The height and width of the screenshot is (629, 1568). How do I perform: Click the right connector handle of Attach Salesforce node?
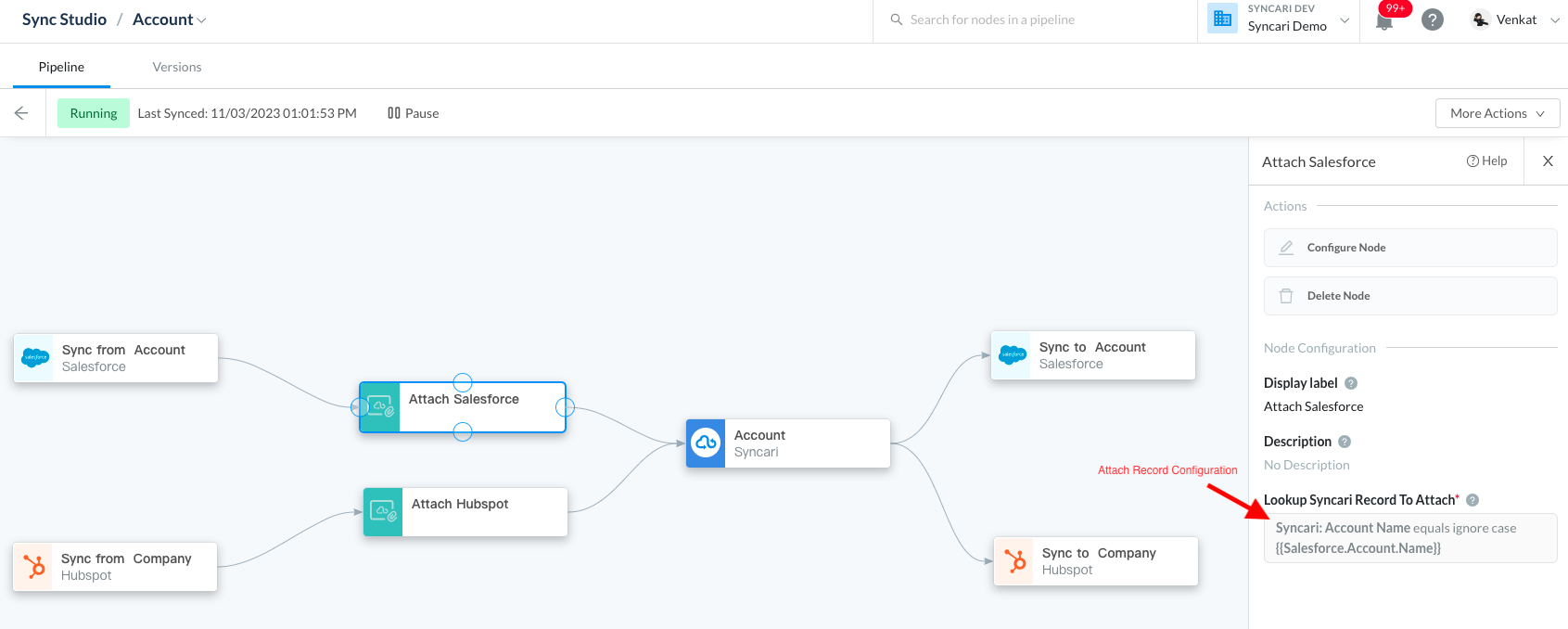(x=565, y=407)
